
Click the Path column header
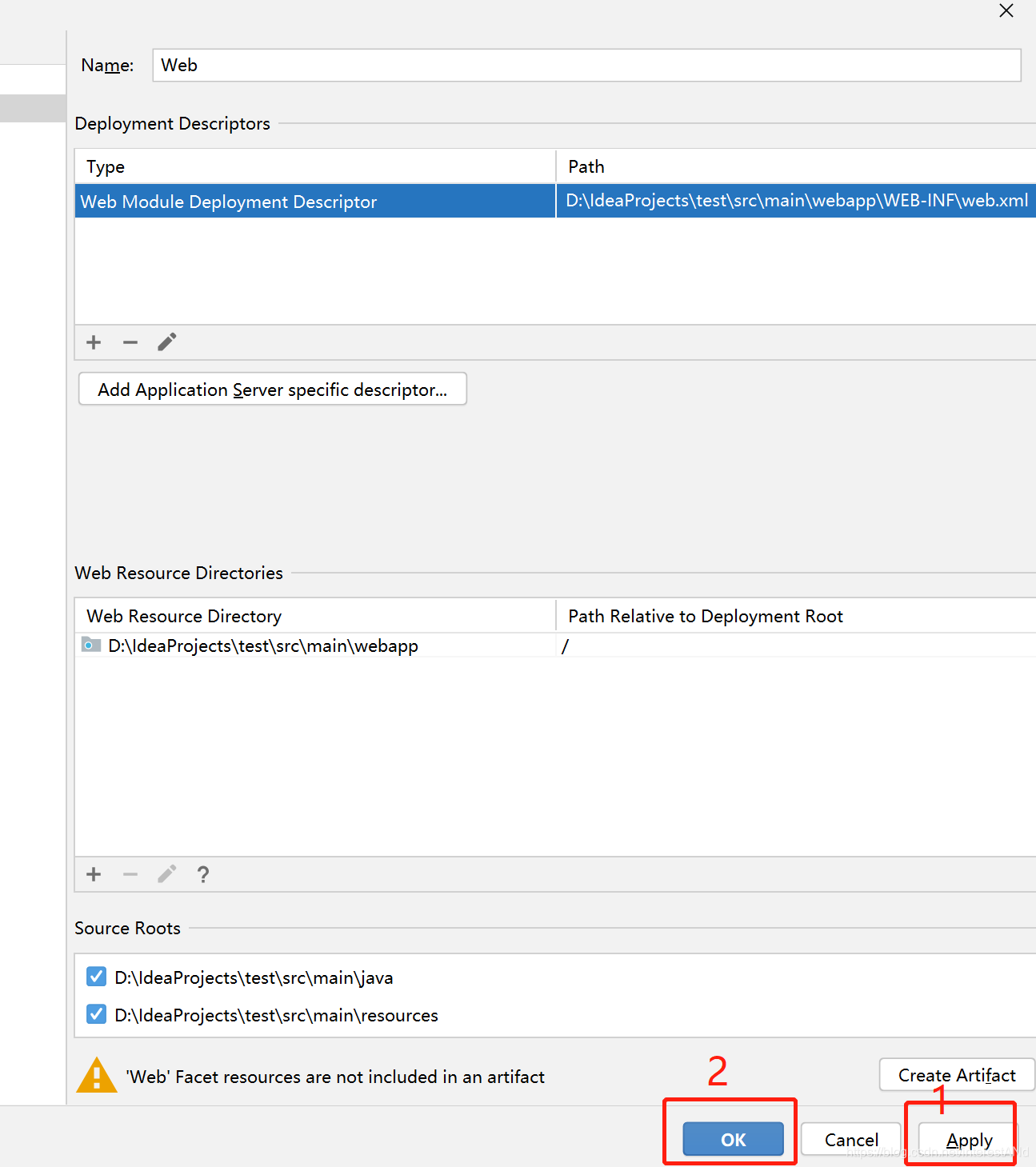[796, 166]
